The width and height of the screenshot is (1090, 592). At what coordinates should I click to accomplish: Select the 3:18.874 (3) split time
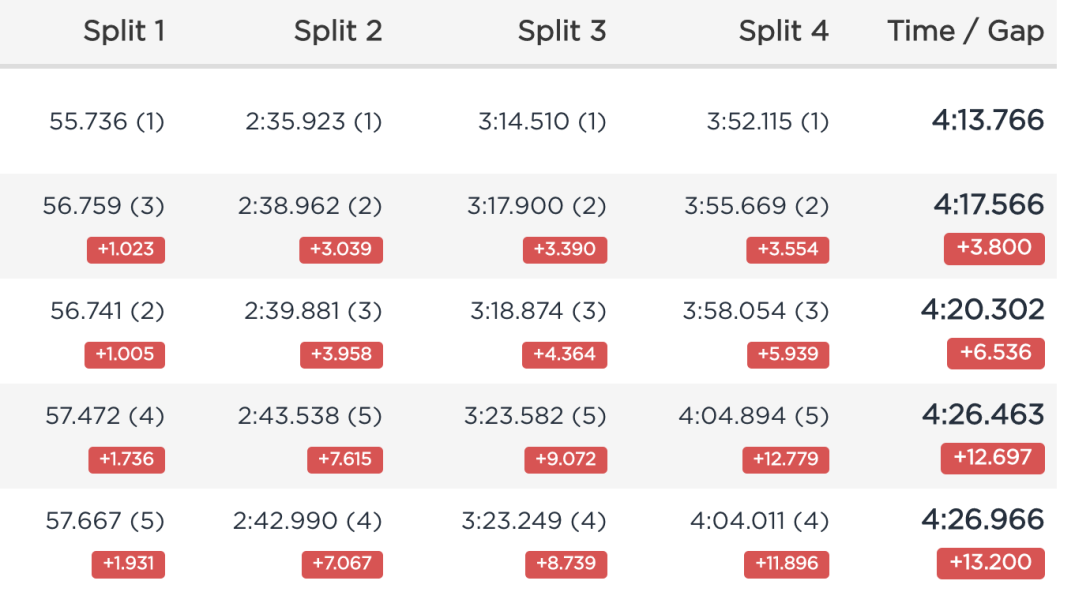(x=538, y=311)
